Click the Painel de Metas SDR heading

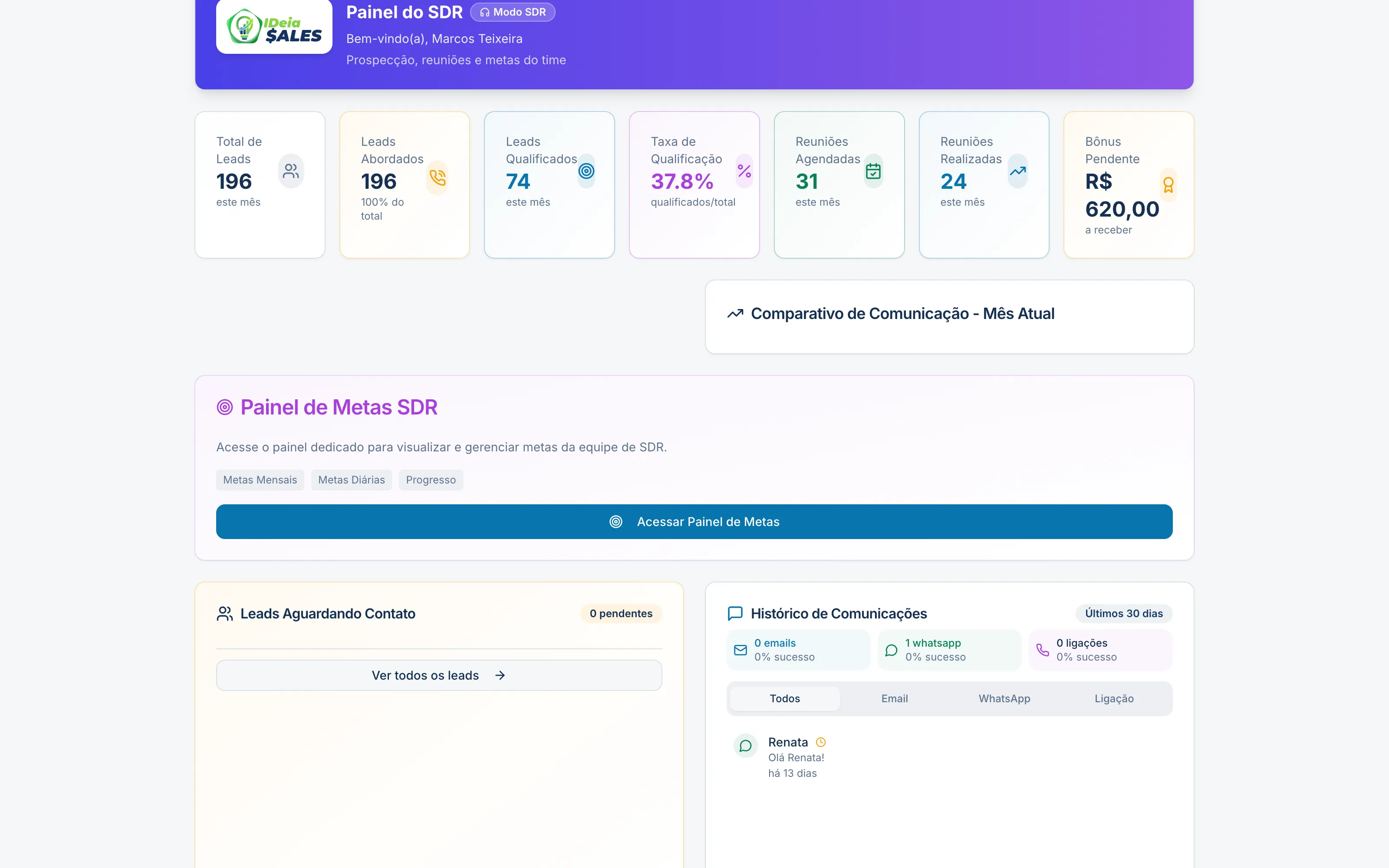[x=339, y=407]
